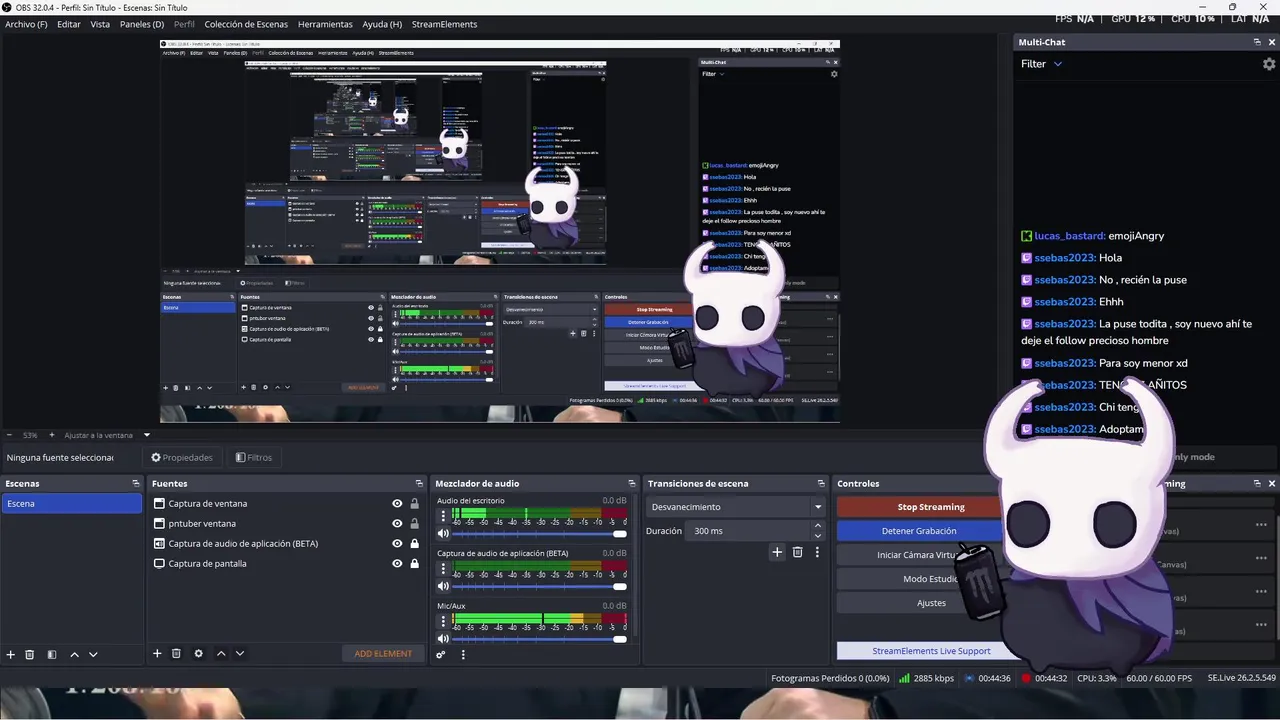The image size is (1280, 720).
Task: Open scene filters icon in Escenas toolbar
Action: click(52, 654)
